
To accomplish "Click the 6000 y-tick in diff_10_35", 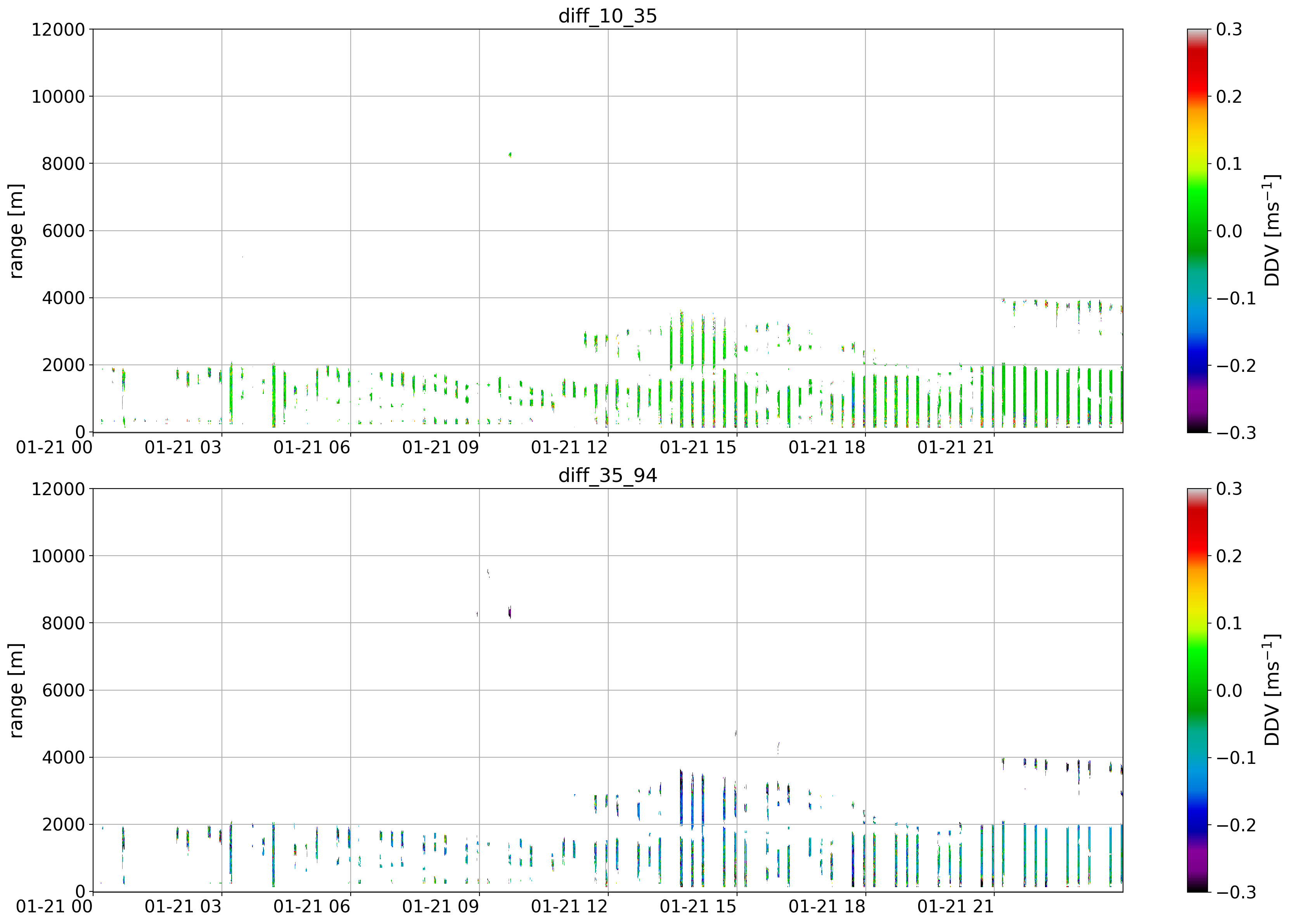I will pyautogui.click(x=64, y=231).
